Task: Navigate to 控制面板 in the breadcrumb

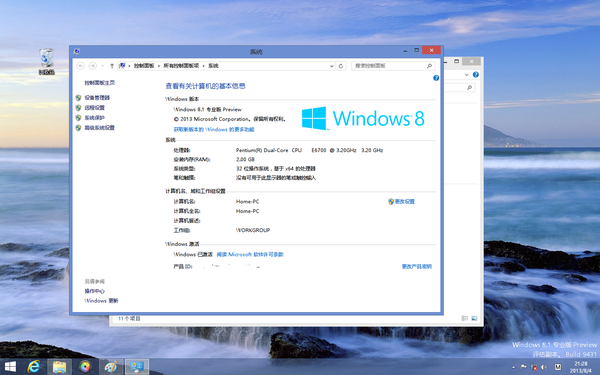Action: (144, 66)
